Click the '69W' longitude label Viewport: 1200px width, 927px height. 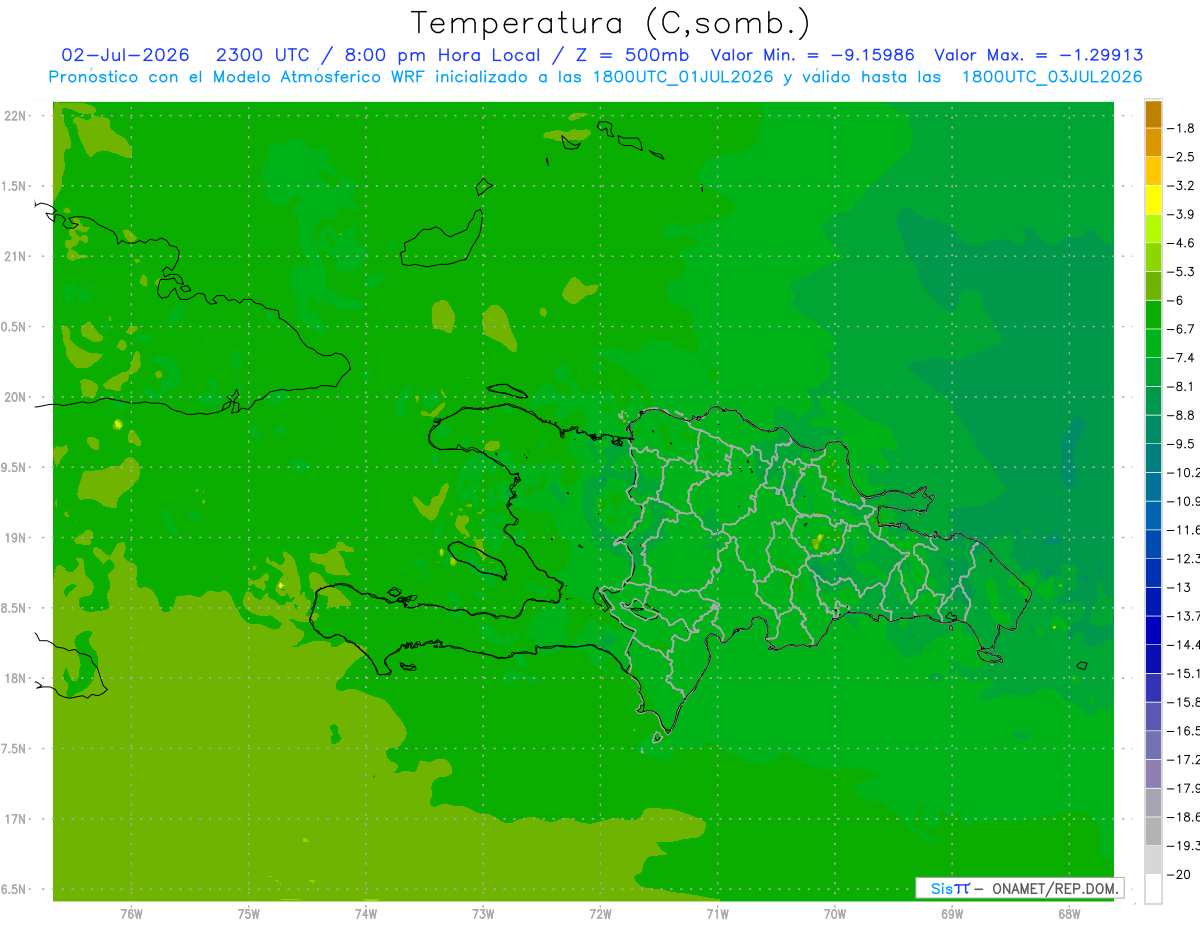[952, 913]
